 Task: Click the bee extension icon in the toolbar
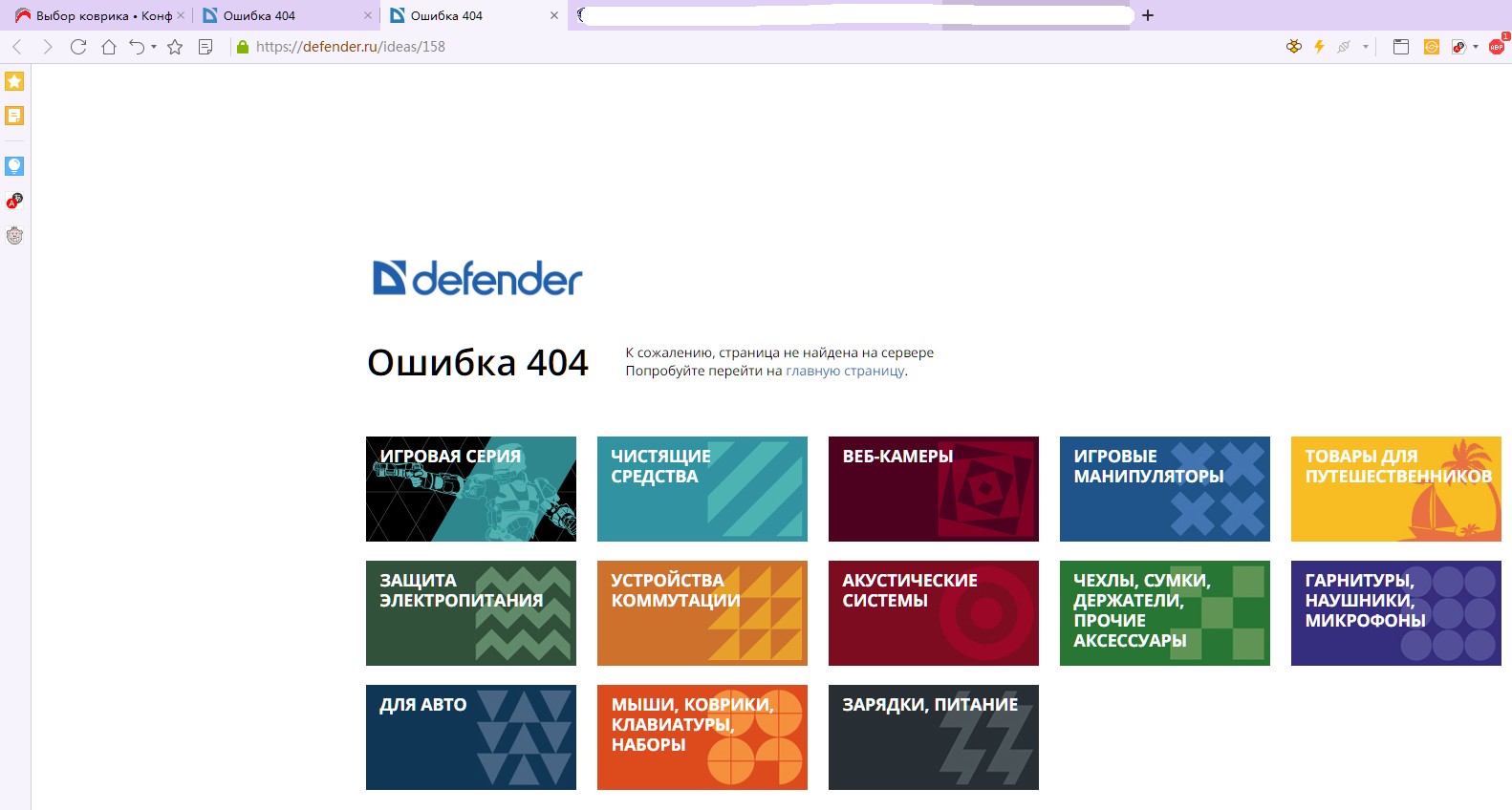tap(1294, 46)
